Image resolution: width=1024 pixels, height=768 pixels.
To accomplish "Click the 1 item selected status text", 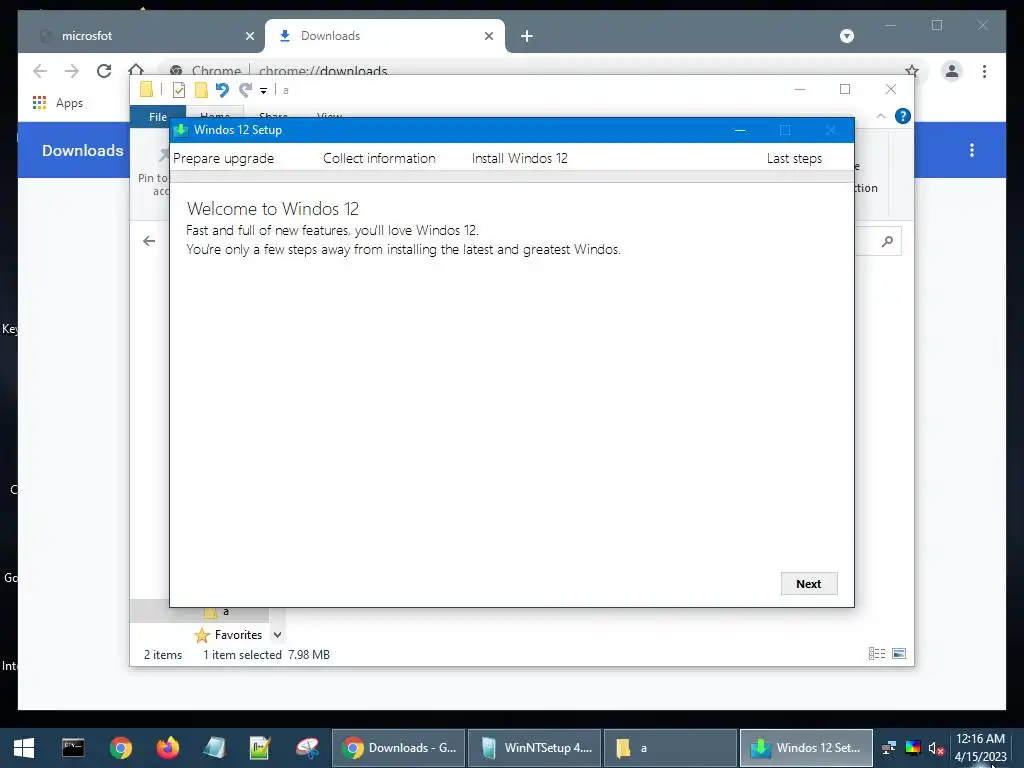I will click(242, 654).
